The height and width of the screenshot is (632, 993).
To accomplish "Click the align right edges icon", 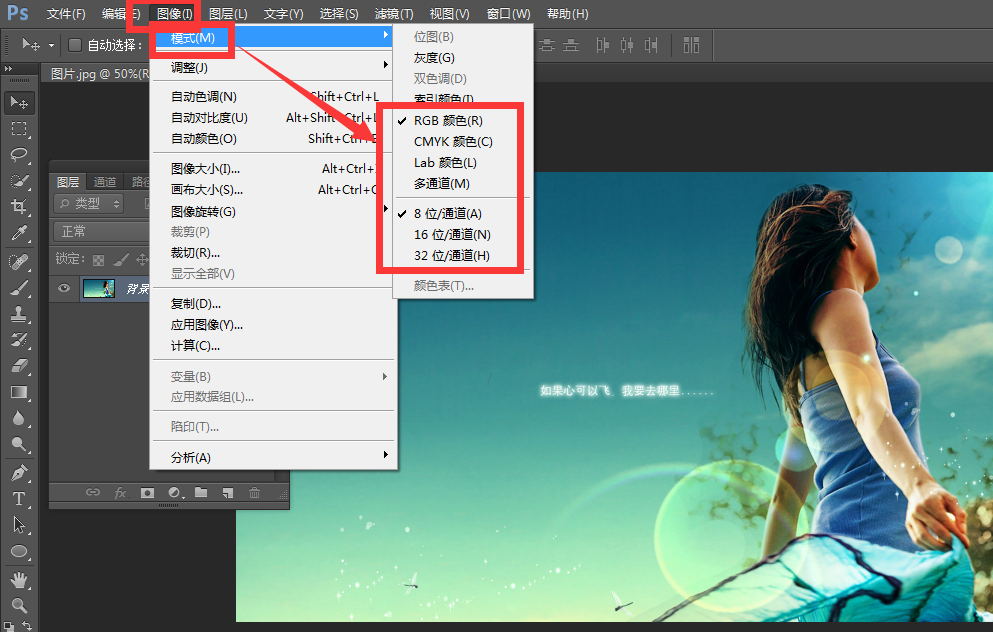I will click(651, 45).
